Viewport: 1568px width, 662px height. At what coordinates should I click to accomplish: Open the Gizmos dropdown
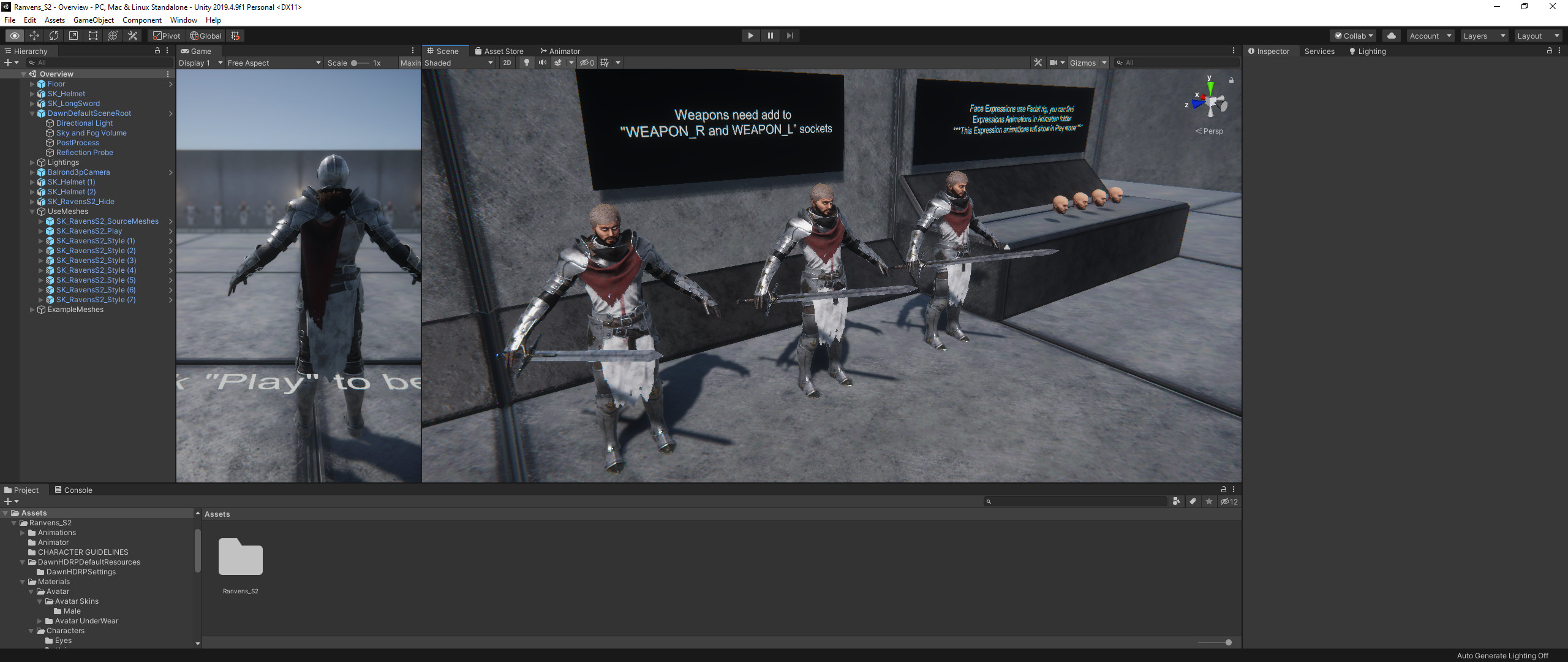pyautogui.click(x=1088, y=63)
